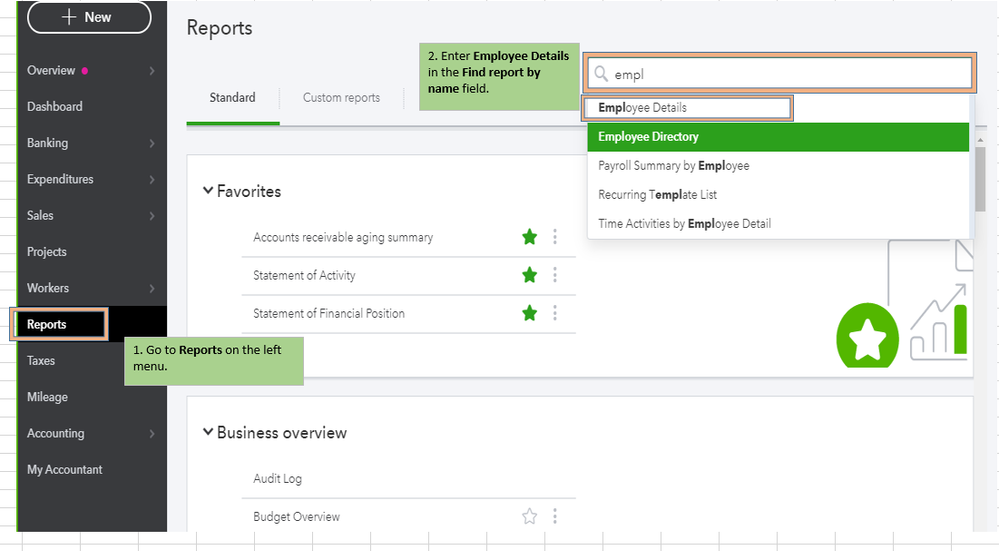Open more options for Accounts receivable aging summary
Viewport: 999px width, 551px height.
pyautogui.click(x=555, y=237)
